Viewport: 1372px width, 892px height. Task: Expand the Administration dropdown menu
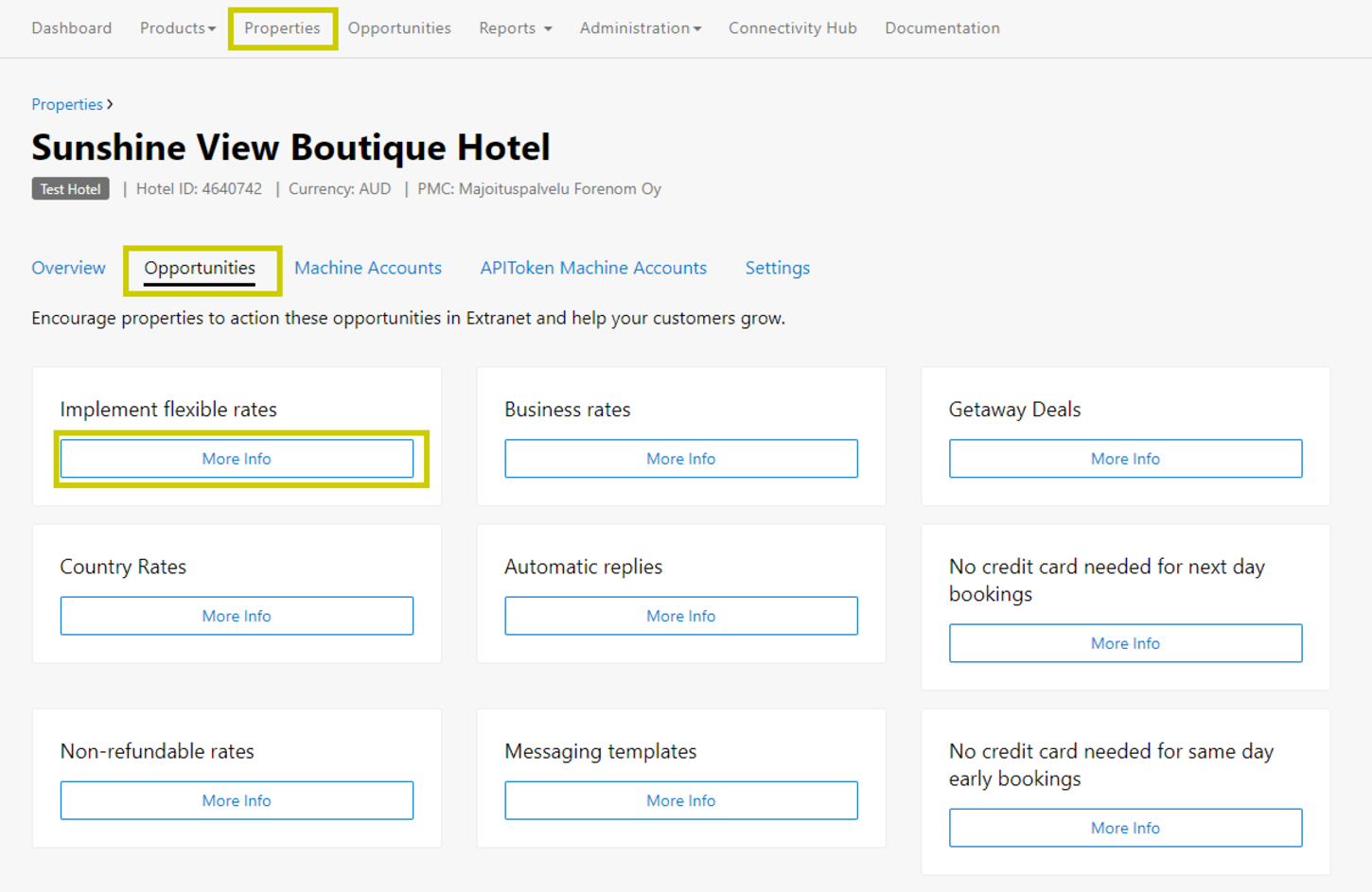(640, 28)
